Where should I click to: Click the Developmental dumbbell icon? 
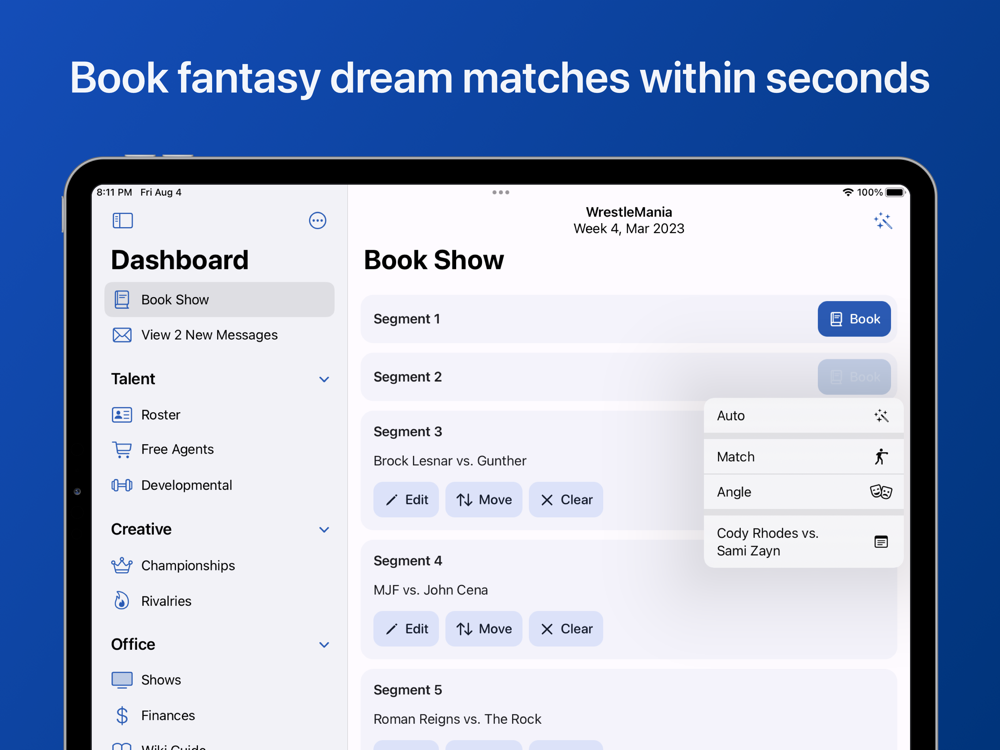point(122,485)
